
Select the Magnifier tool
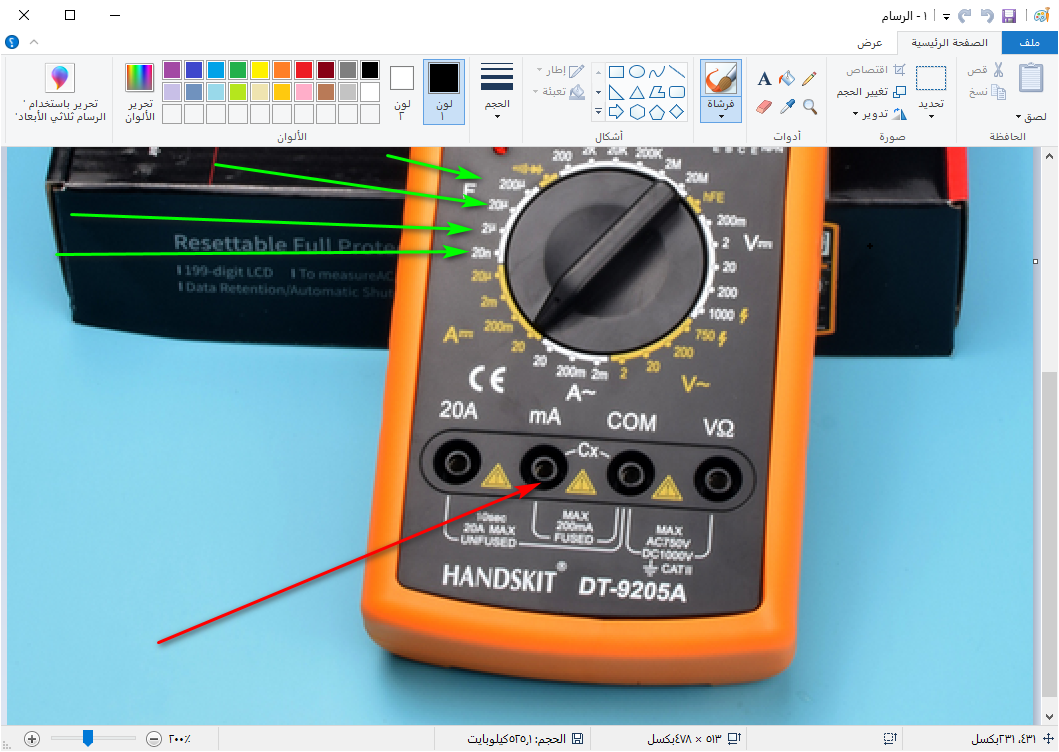[x=810, y=107]
